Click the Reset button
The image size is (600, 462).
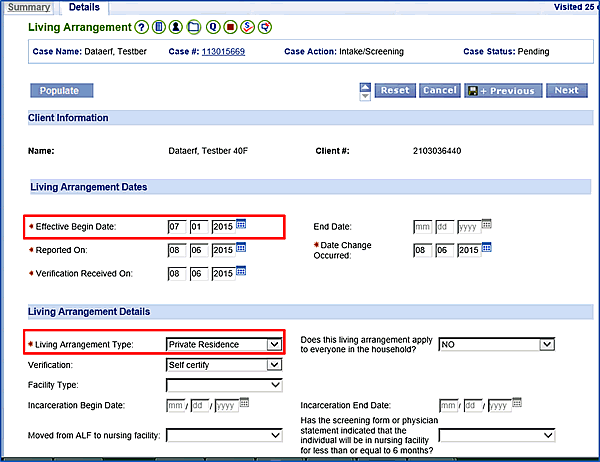[x=395, y=90]
